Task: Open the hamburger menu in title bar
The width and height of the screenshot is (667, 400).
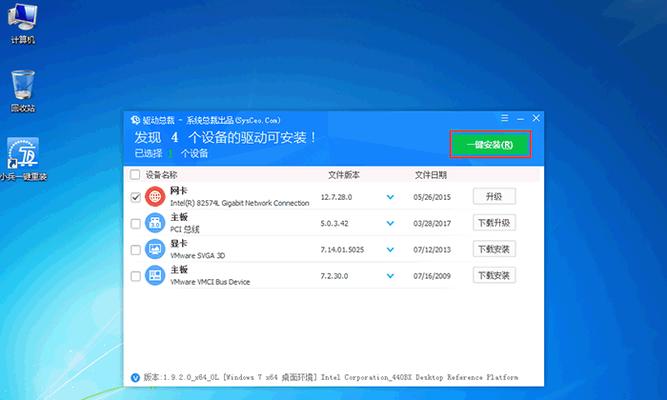Action: [x=505, y=118]
